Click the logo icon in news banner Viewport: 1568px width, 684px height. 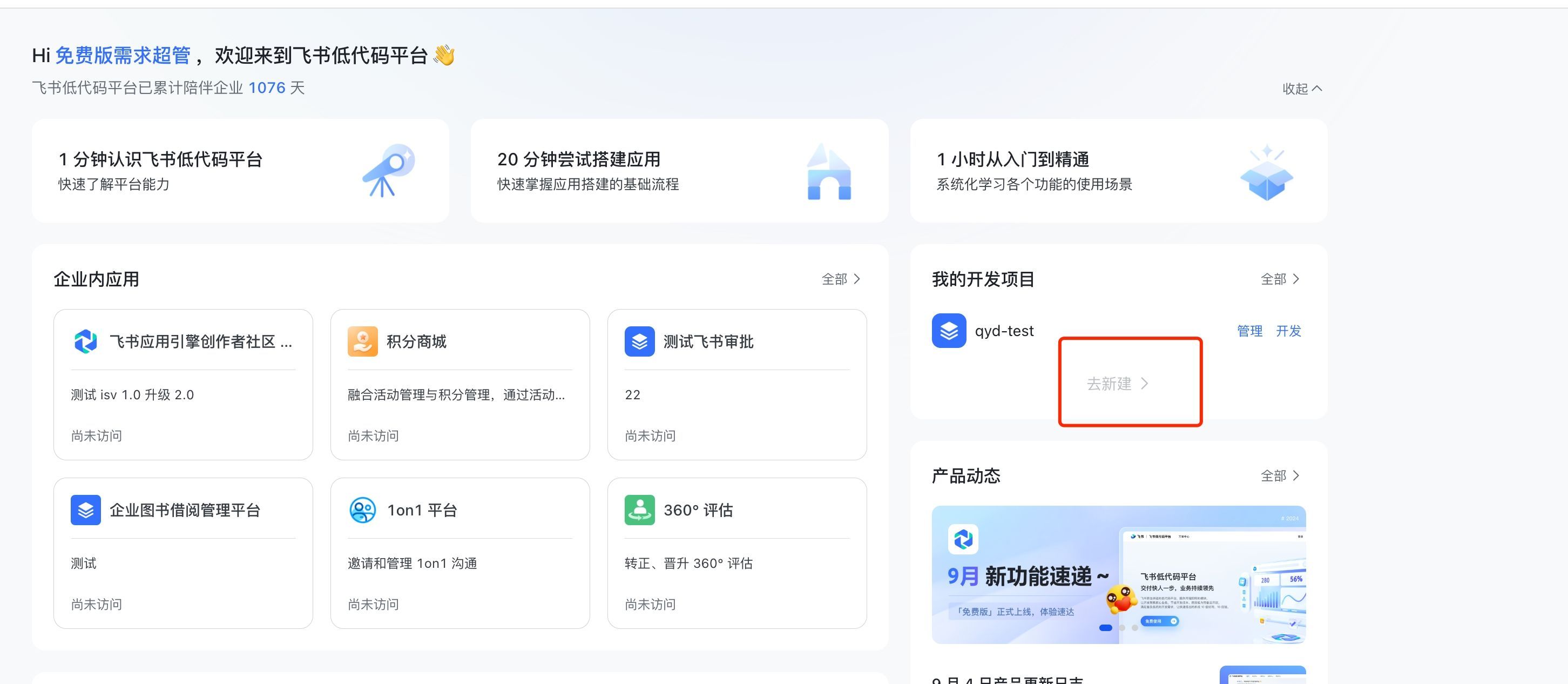(x=963, y=539)
